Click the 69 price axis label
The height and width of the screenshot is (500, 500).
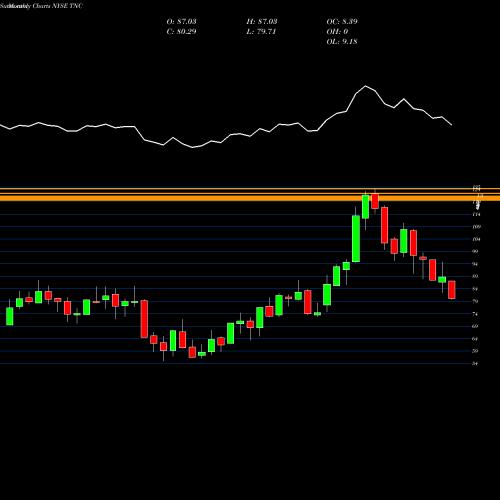(x=475, y=326)
